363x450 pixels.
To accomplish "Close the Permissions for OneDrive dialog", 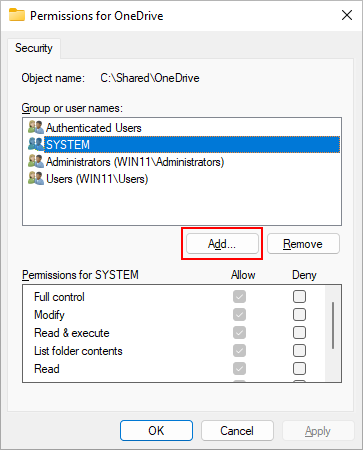I will [x=347, y=15].
